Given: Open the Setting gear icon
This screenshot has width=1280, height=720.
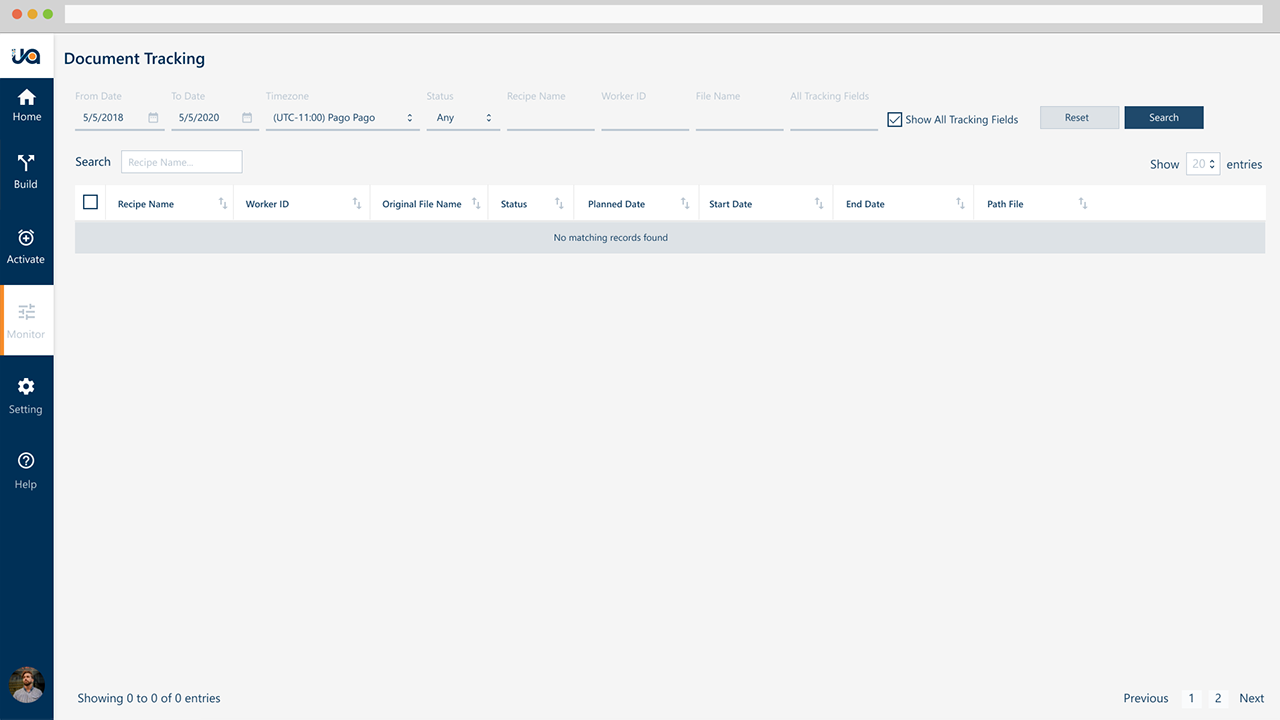Looking at the screenshot, I should (x=26, y=387).
